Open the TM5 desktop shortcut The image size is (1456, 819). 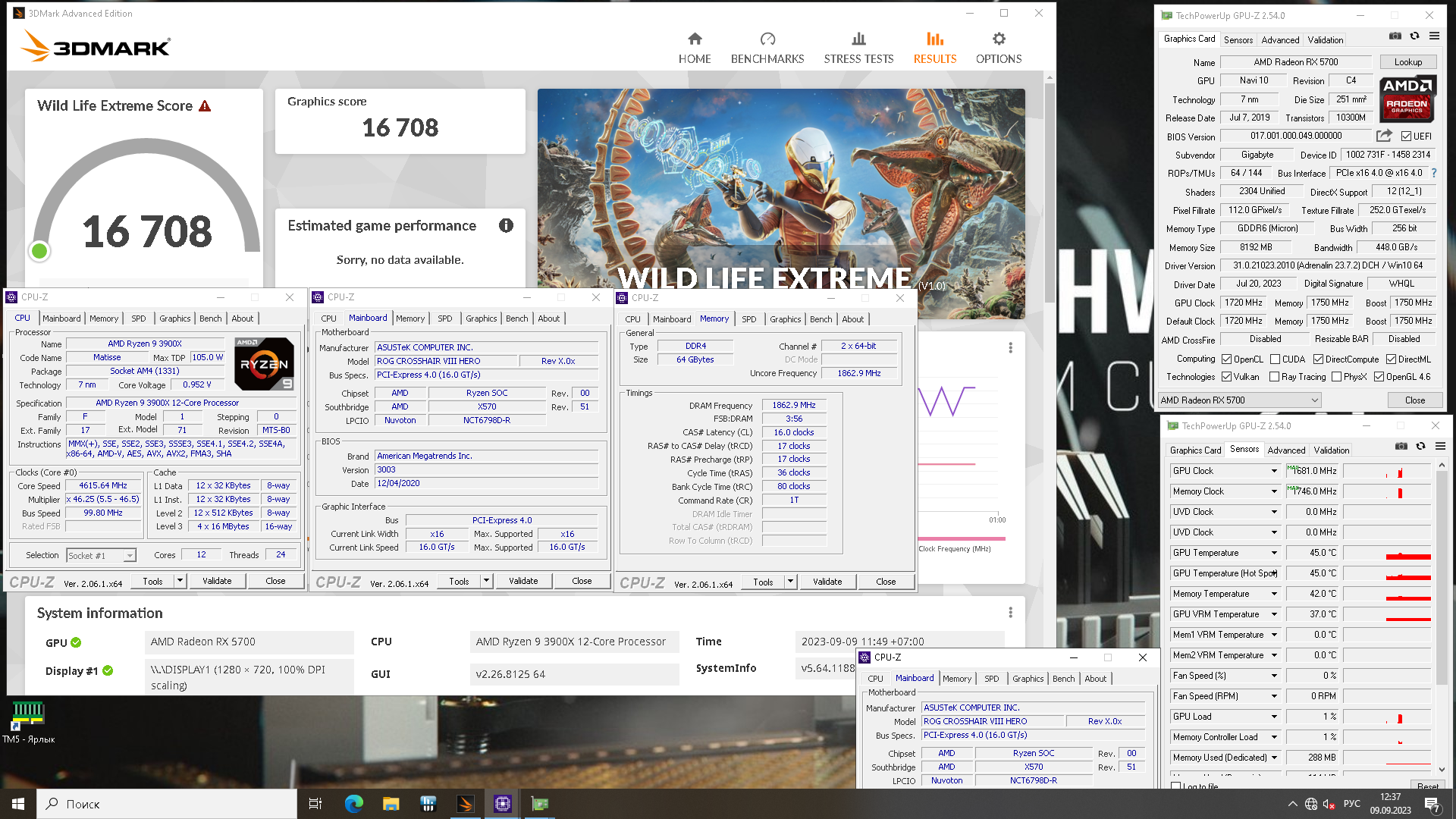click(x=28, y=723)
